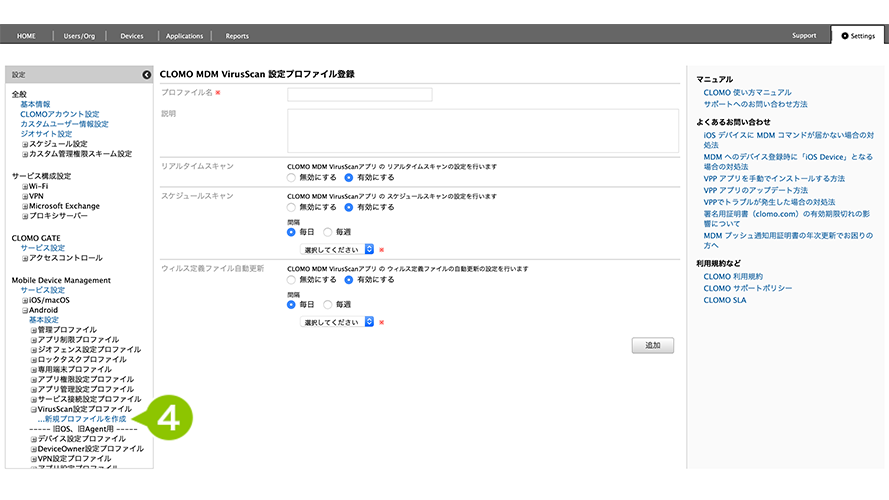The height and width of the screenshot is (500, 889).
Task: Open Settings tab with gear icon
Action: 858,36
